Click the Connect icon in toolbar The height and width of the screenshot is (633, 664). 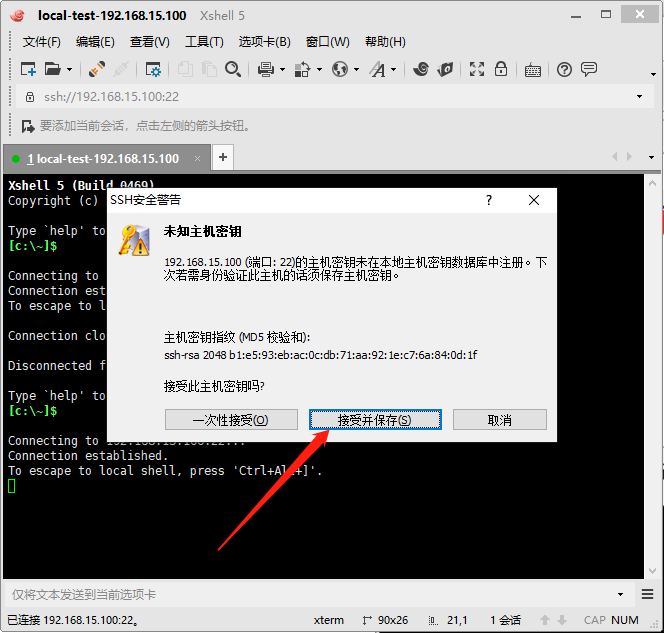tap(97, 69)
